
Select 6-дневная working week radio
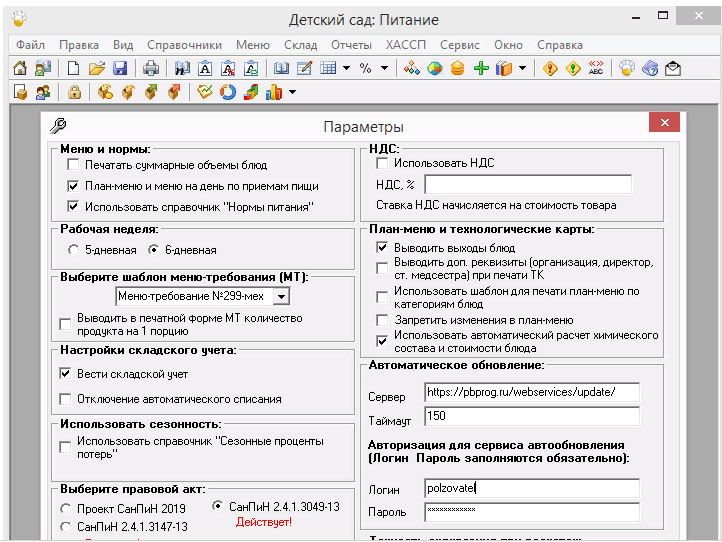click(x=153, y=250)
